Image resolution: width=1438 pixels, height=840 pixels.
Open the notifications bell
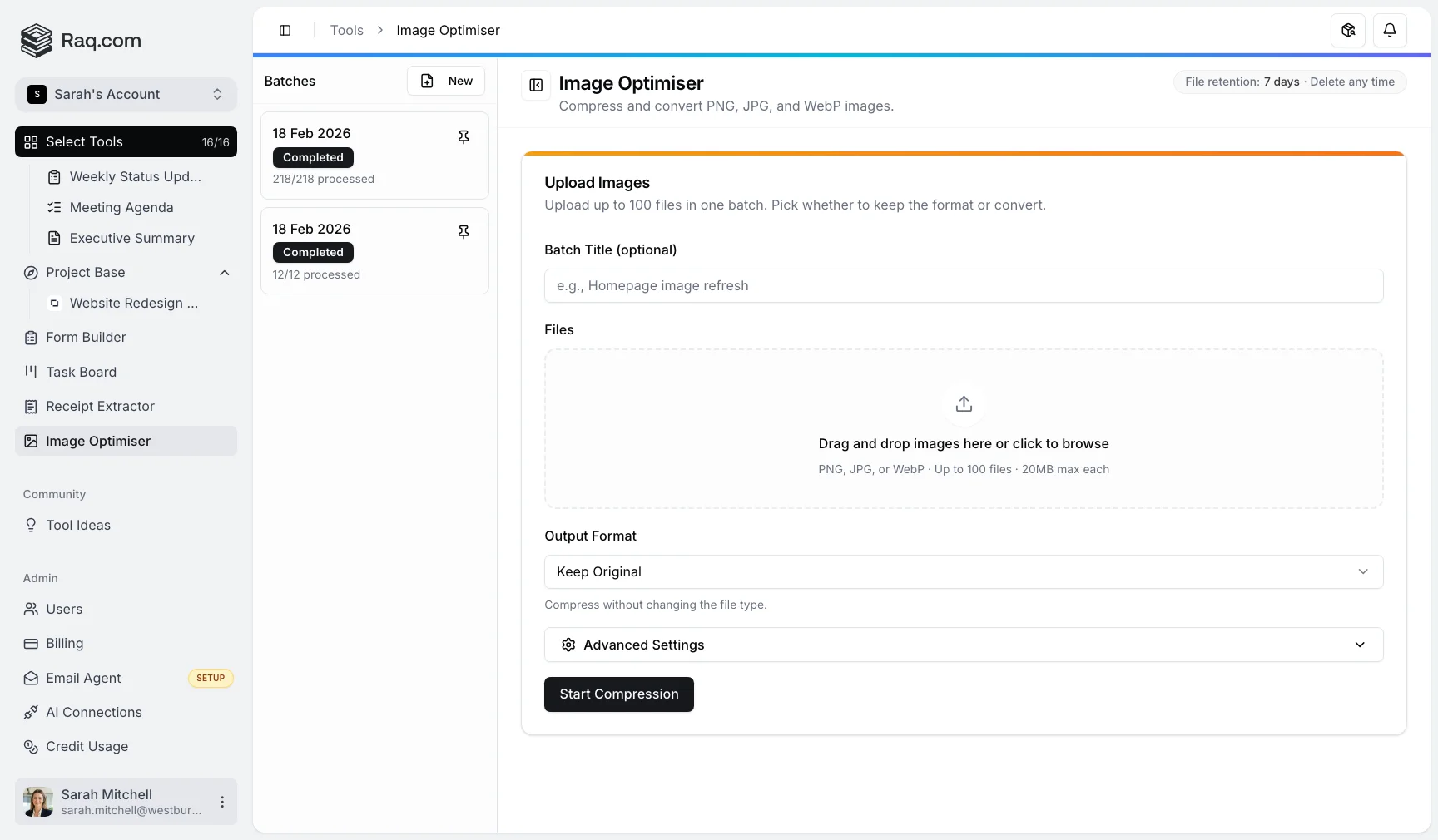coord(1390,31)
